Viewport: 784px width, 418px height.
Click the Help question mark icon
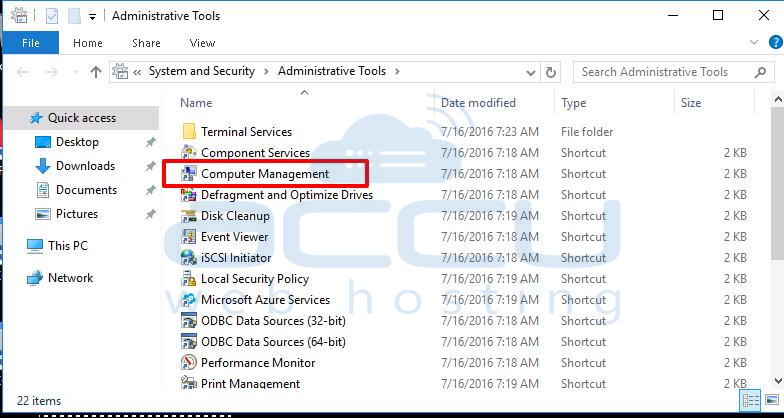pos(775,43)
